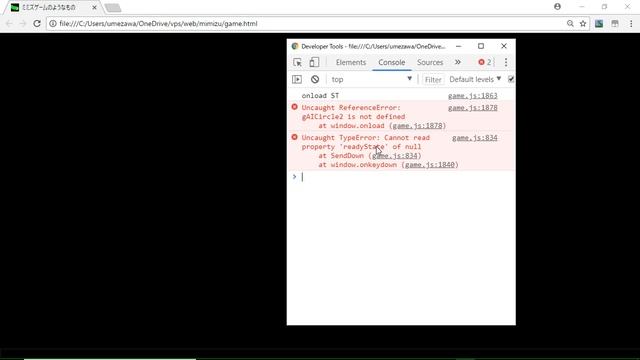The image size is (640, 360).
Task: Open game.js:1878 link beside ReferenceError
Action: (472, 108)
